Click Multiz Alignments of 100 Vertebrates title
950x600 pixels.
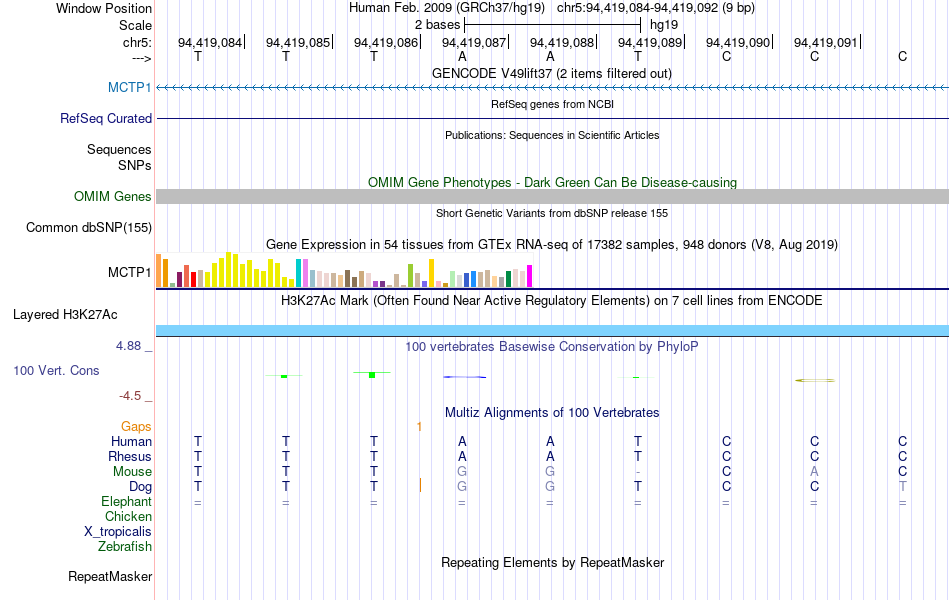(x=552, y=413)
